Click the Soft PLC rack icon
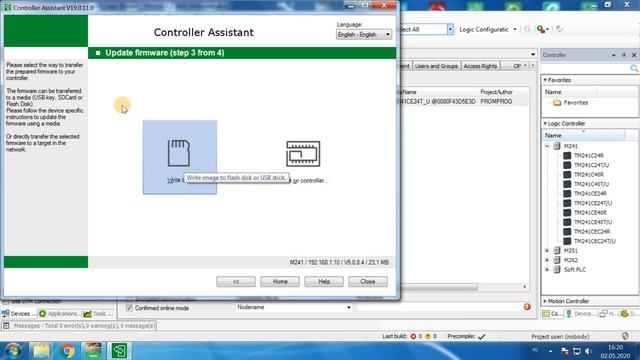640x360 pixels. pyautogui.click(x=557, y=269)
